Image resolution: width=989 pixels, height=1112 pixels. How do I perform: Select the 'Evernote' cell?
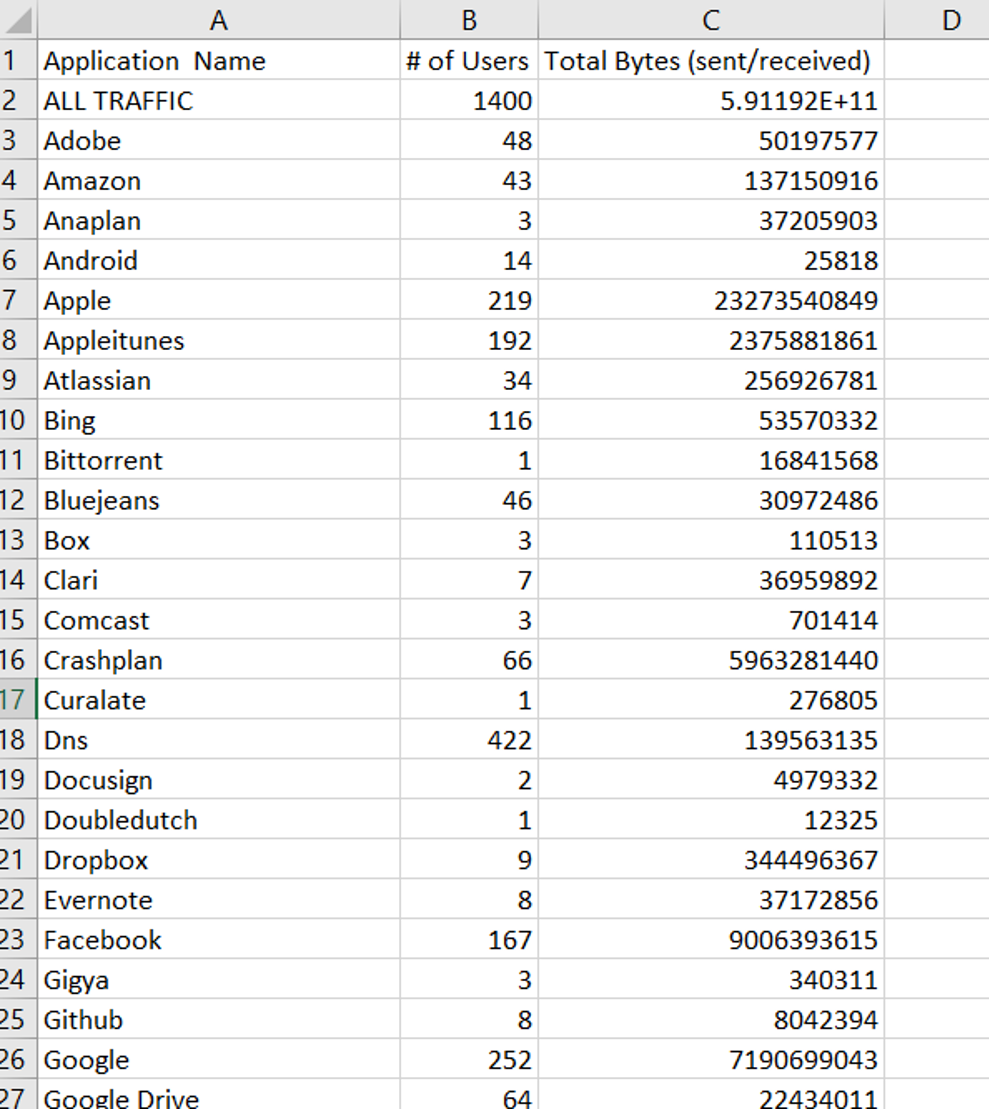click(218, 900)
